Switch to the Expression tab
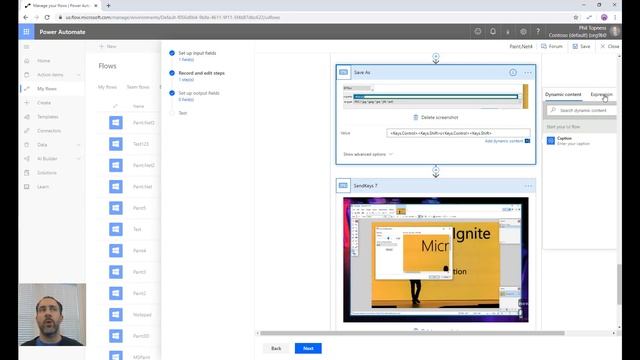640x360 pixels. (601, 95)
